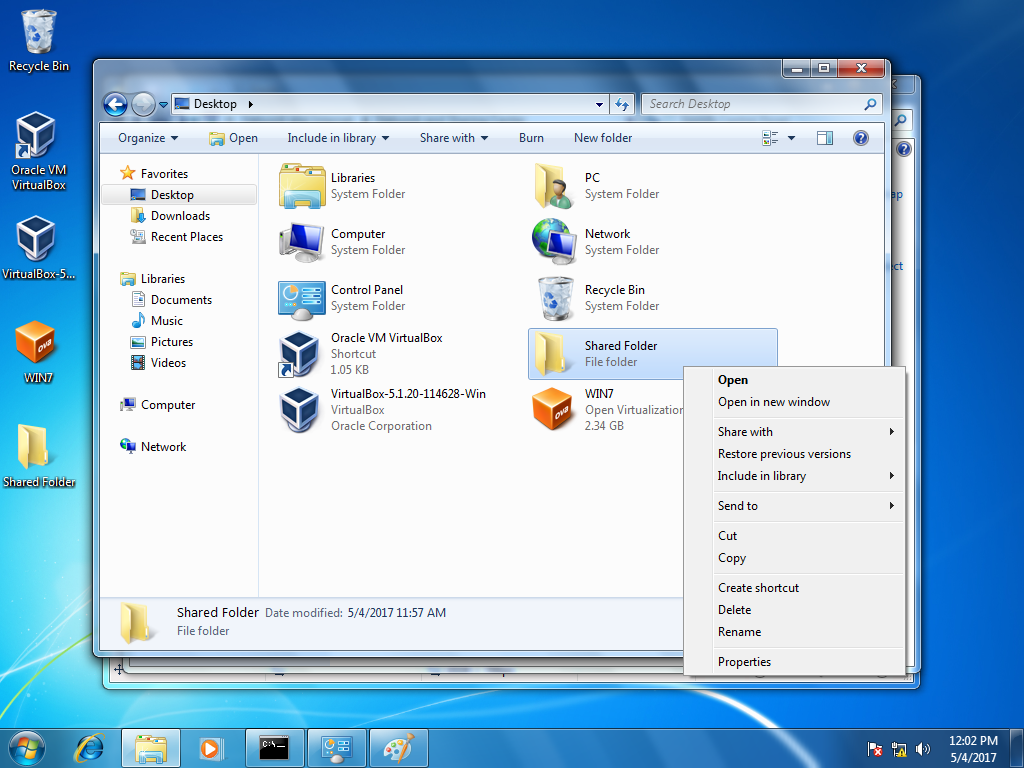Select Downloads in the Favorites sidebar
The width and height of the screenshot is (1024, 768).
[x=180, y=216]
